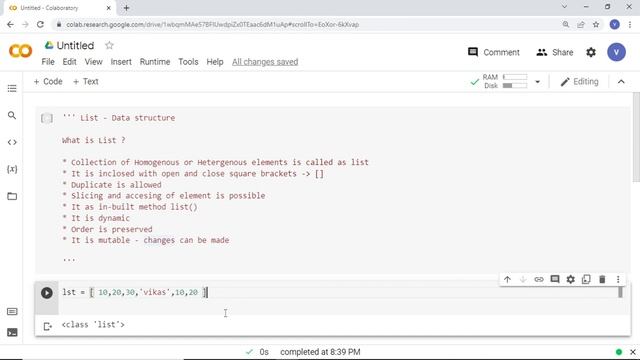Go back in browser history
640x360 pixels.
coord(10,24)
